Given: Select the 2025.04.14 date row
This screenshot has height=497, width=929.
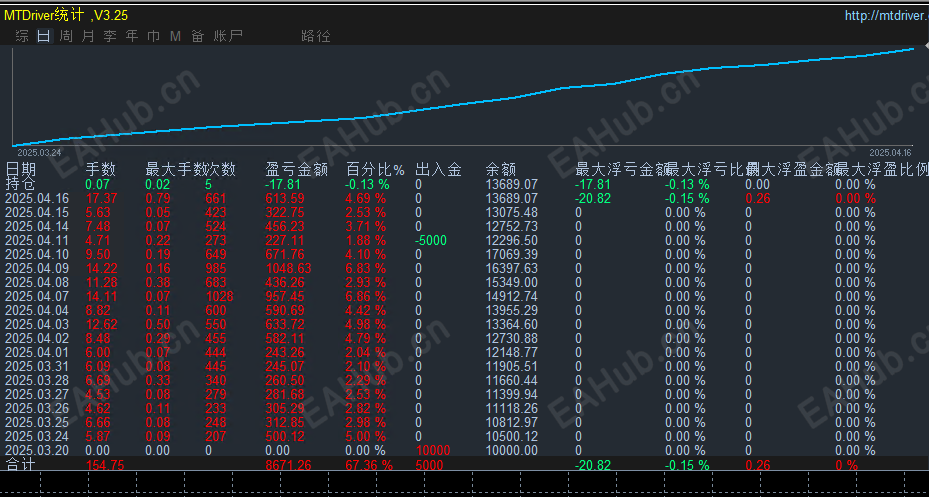Looking at the screenshot, I should coord(37,226).
